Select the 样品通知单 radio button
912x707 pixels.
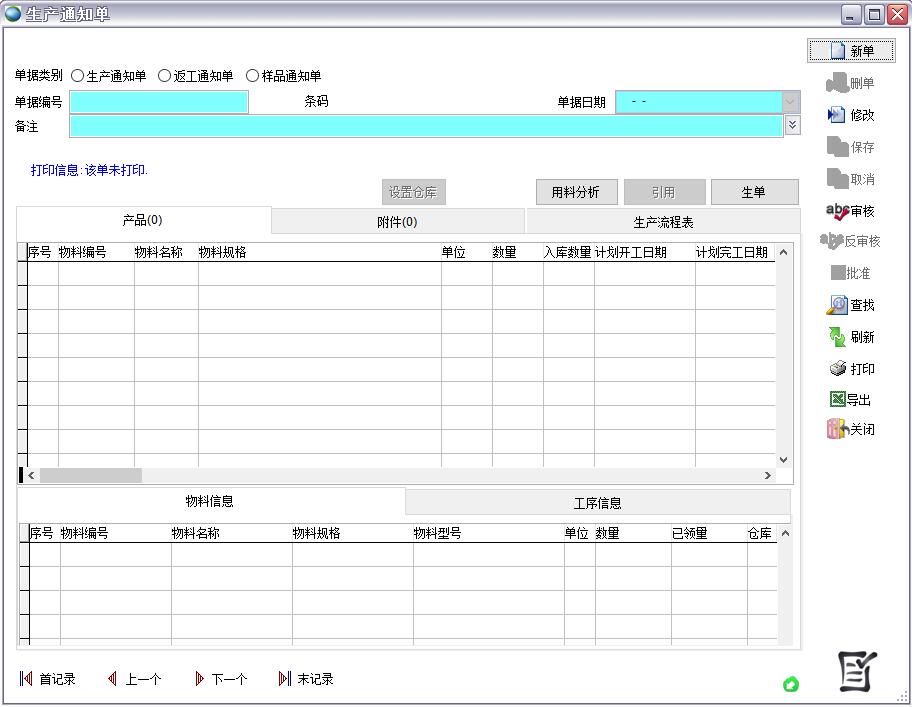252,76
